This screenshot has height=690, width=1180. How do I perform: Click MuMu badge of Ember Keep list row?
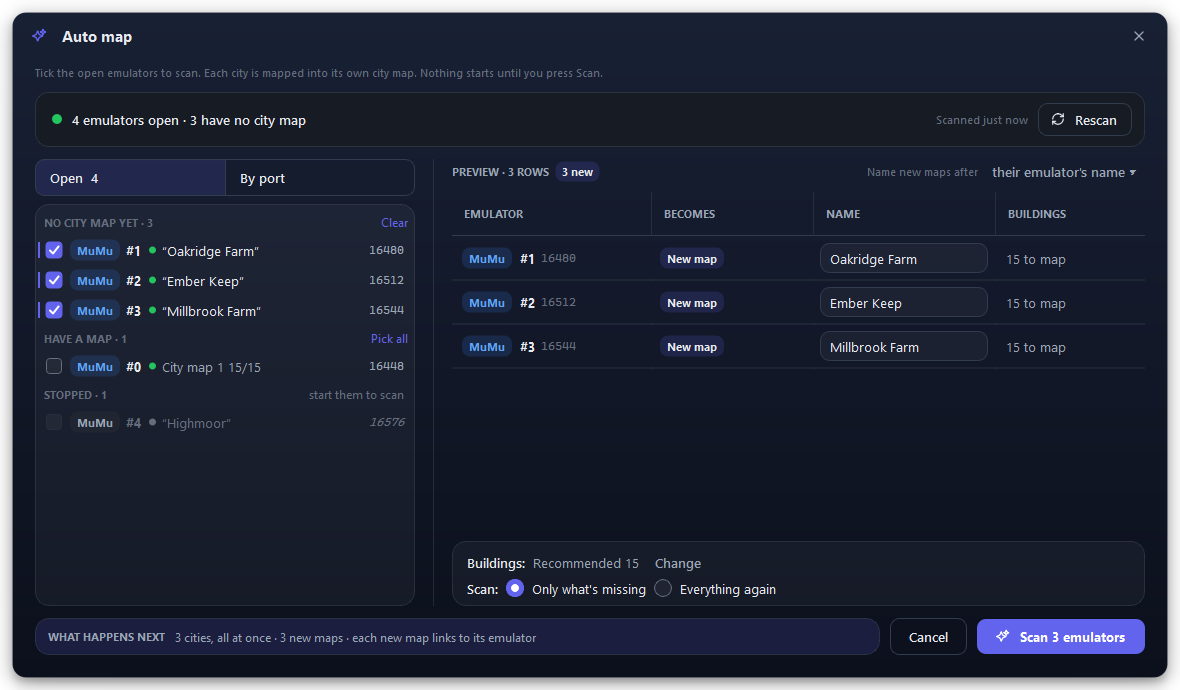(x=95, y=281)
